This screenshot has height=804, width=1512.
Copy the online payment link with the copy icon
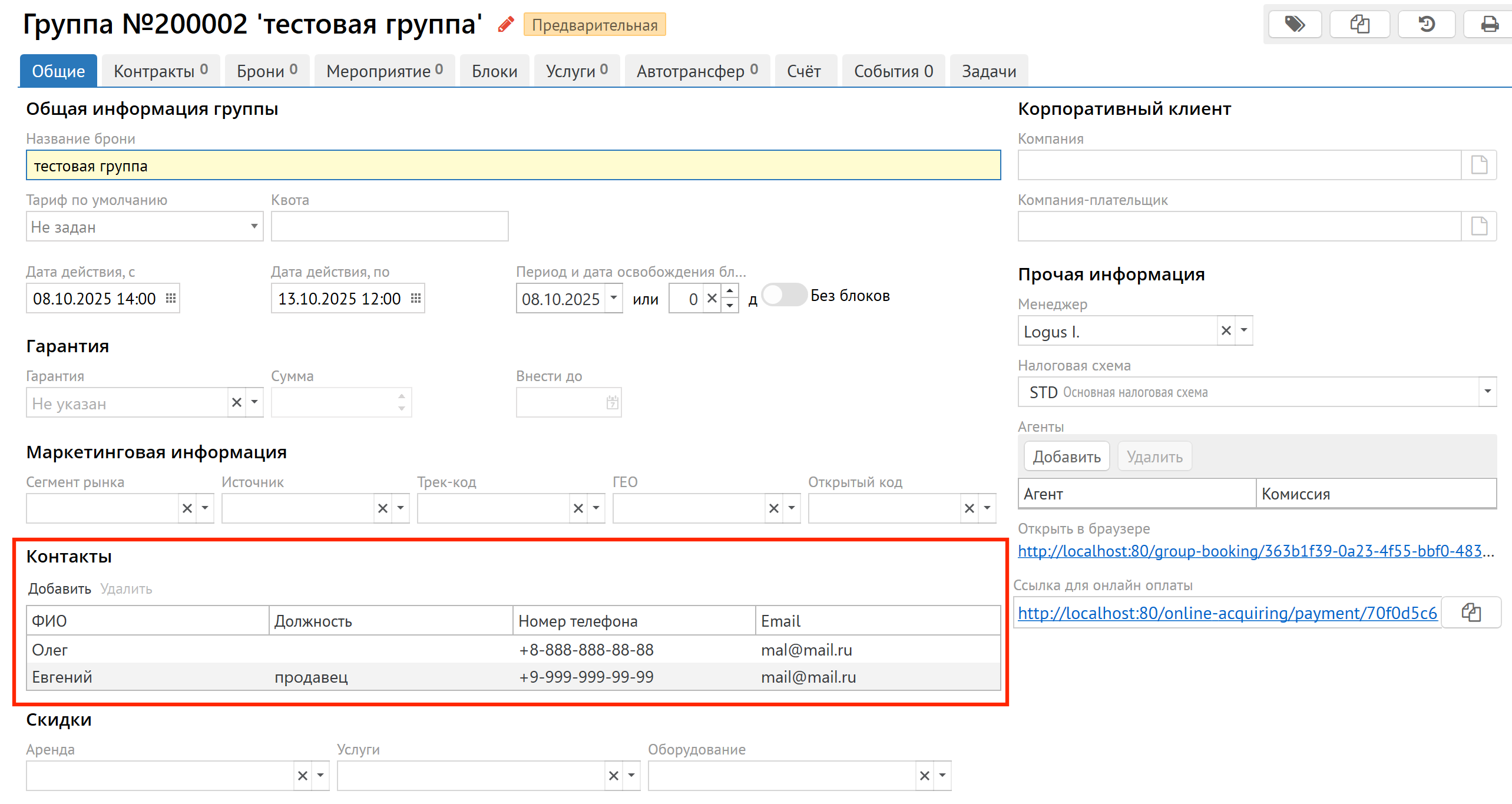1471,613
